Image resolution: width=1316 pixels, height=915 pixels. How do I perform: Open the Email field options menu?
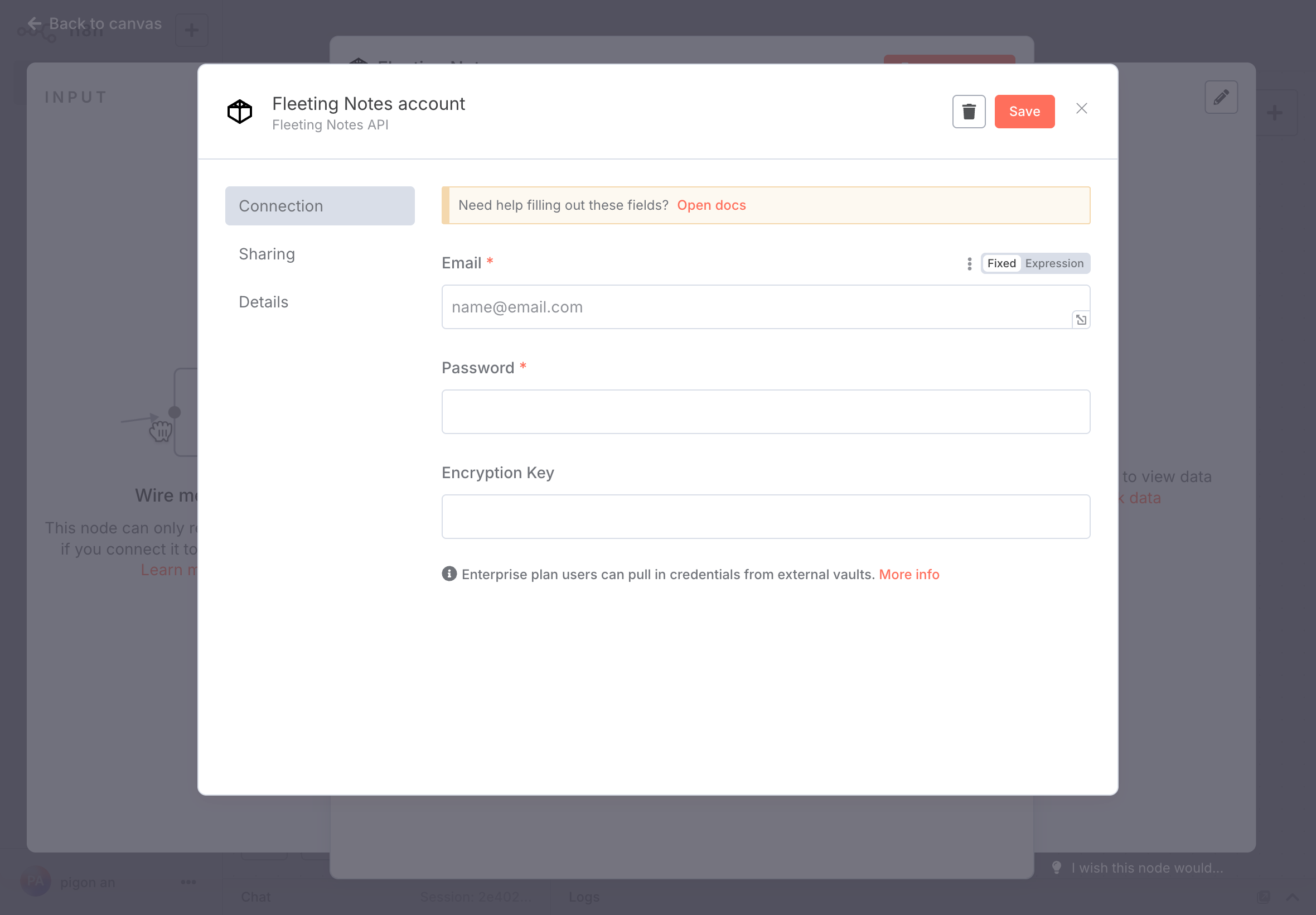(x=969, y=263)
